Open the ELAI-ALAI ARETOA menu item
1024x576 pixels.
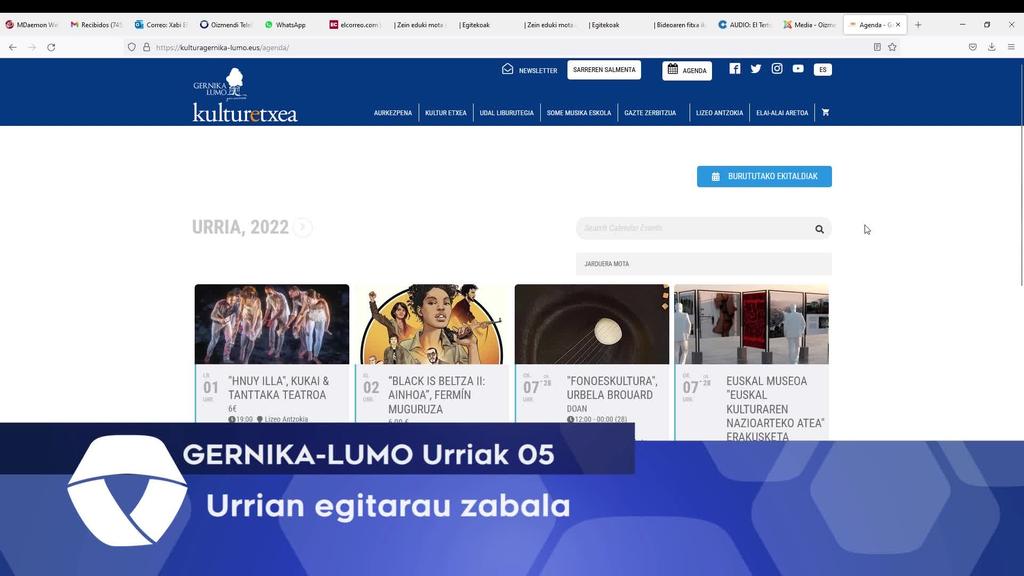coord(782,113)
